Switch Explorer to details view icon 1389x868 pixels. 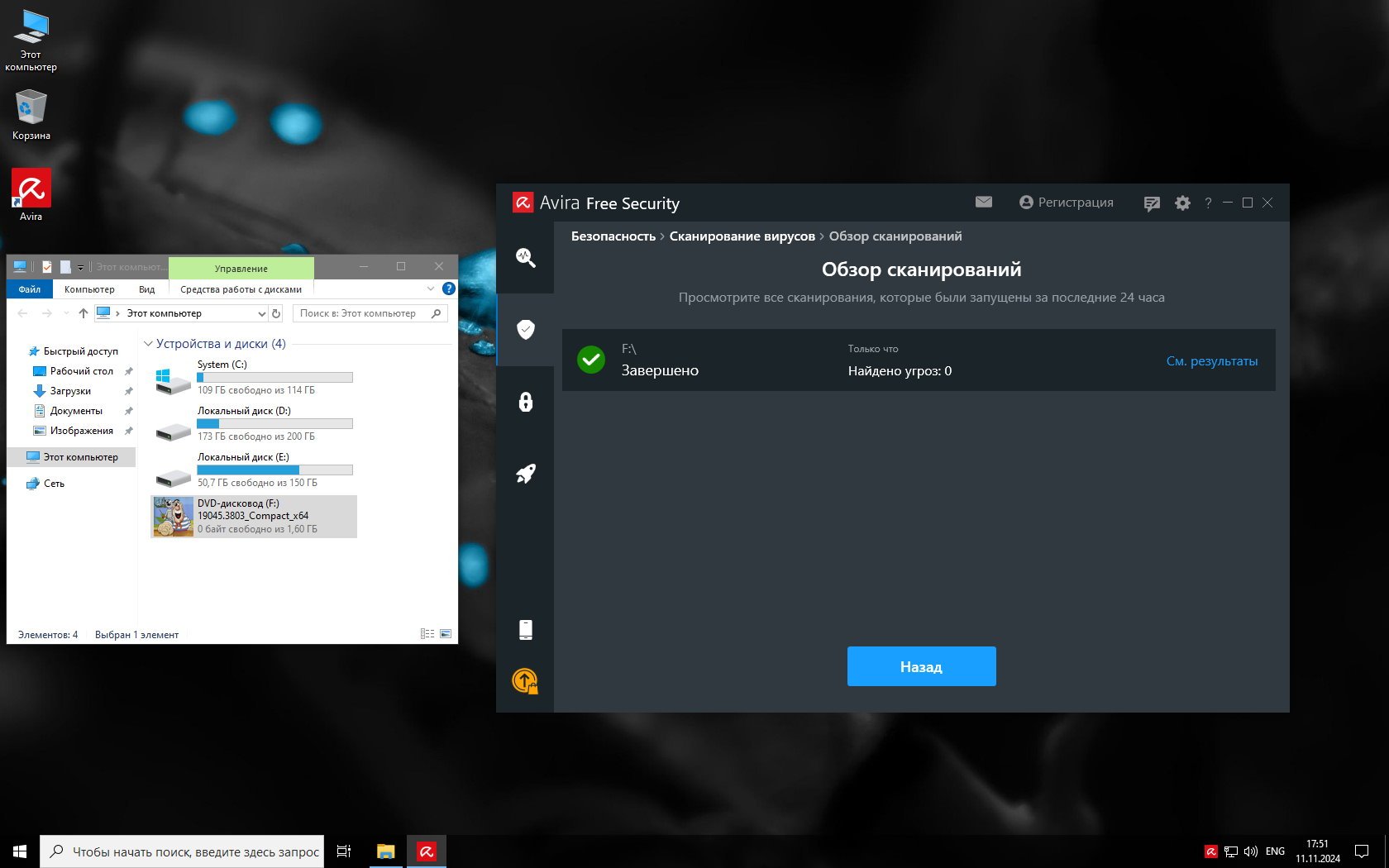[x=427, y=634]
